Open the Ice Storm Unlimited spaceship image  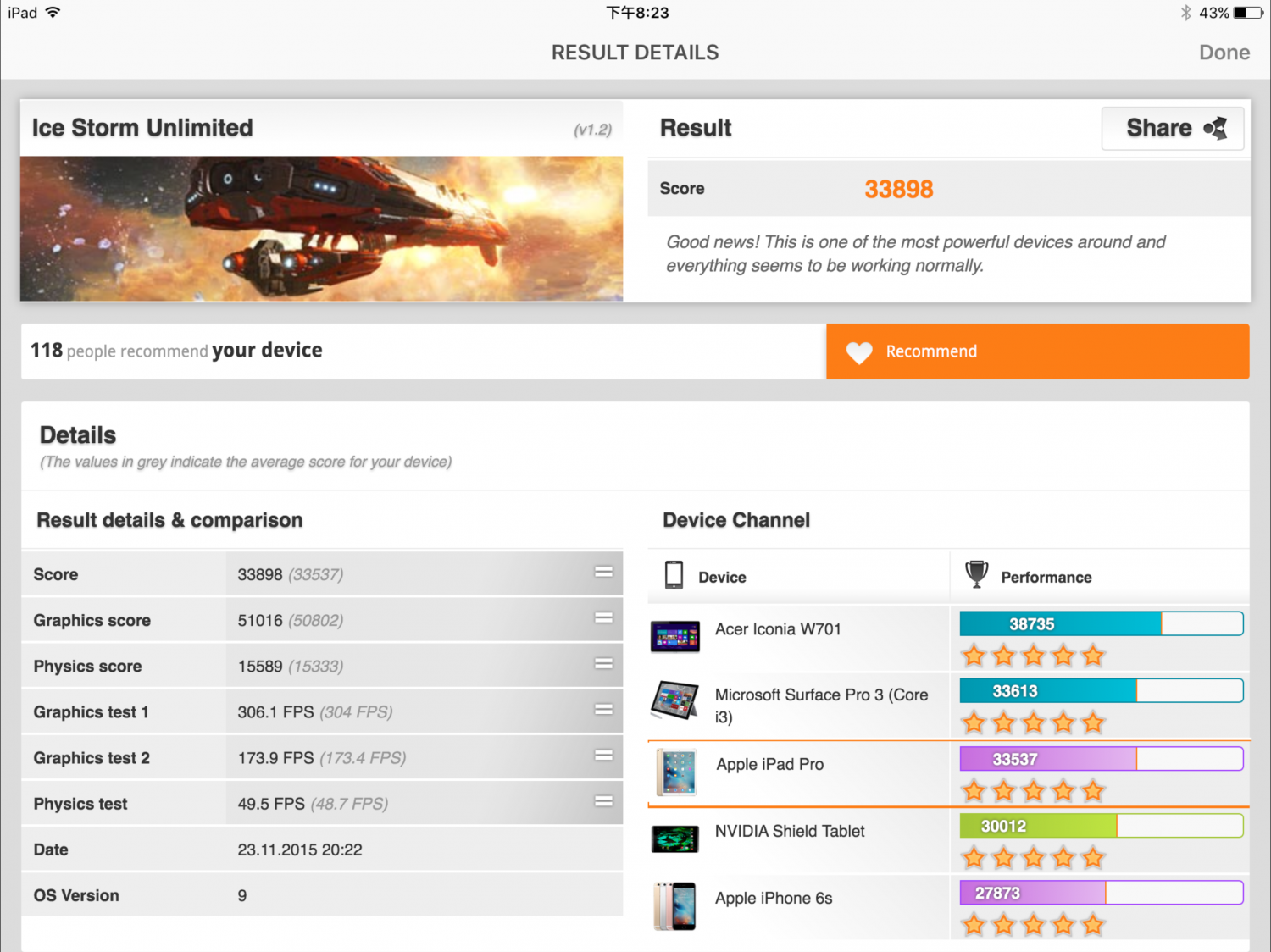pos(321,229)
